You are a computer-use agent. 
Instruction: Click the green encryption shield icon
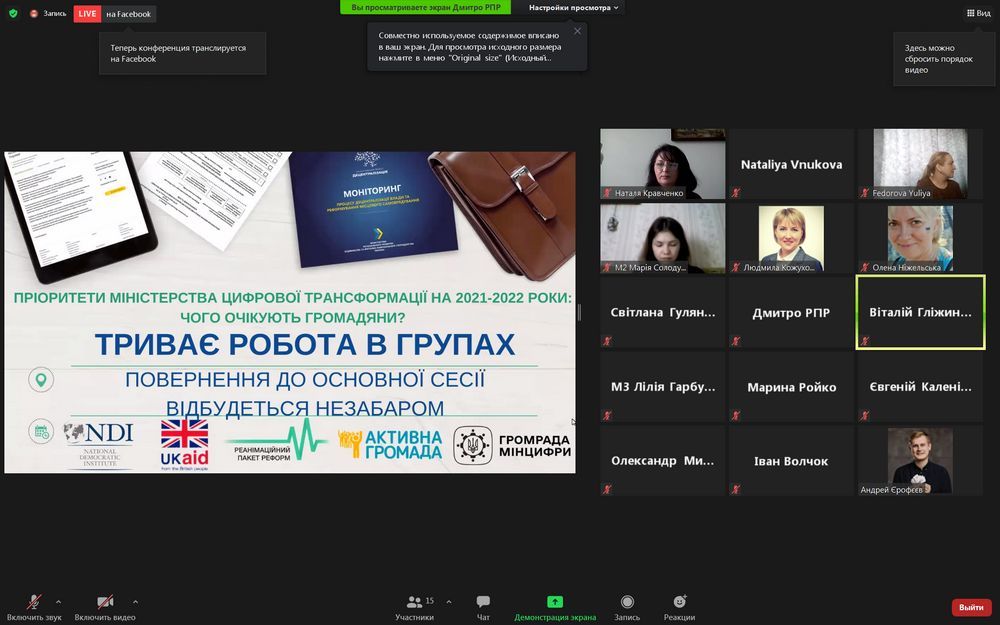[x=13, y=13]
